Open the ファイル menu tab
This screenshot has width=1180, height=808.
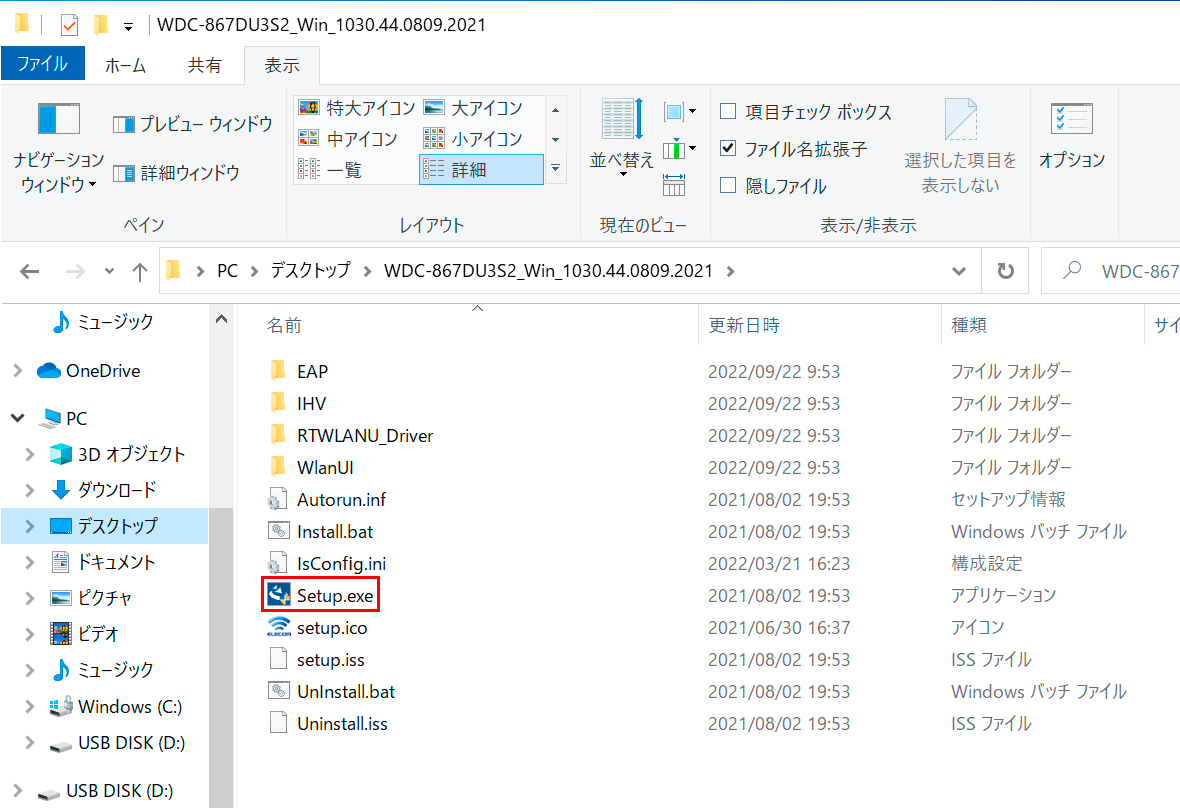pyautogui.click(x=43, y=64)
